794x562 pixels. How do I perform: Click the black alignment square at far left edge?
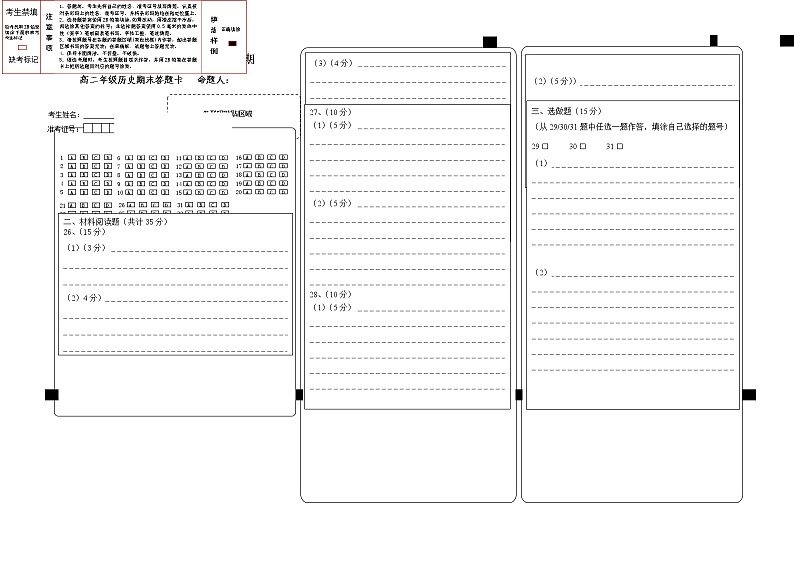pos(51,394)
